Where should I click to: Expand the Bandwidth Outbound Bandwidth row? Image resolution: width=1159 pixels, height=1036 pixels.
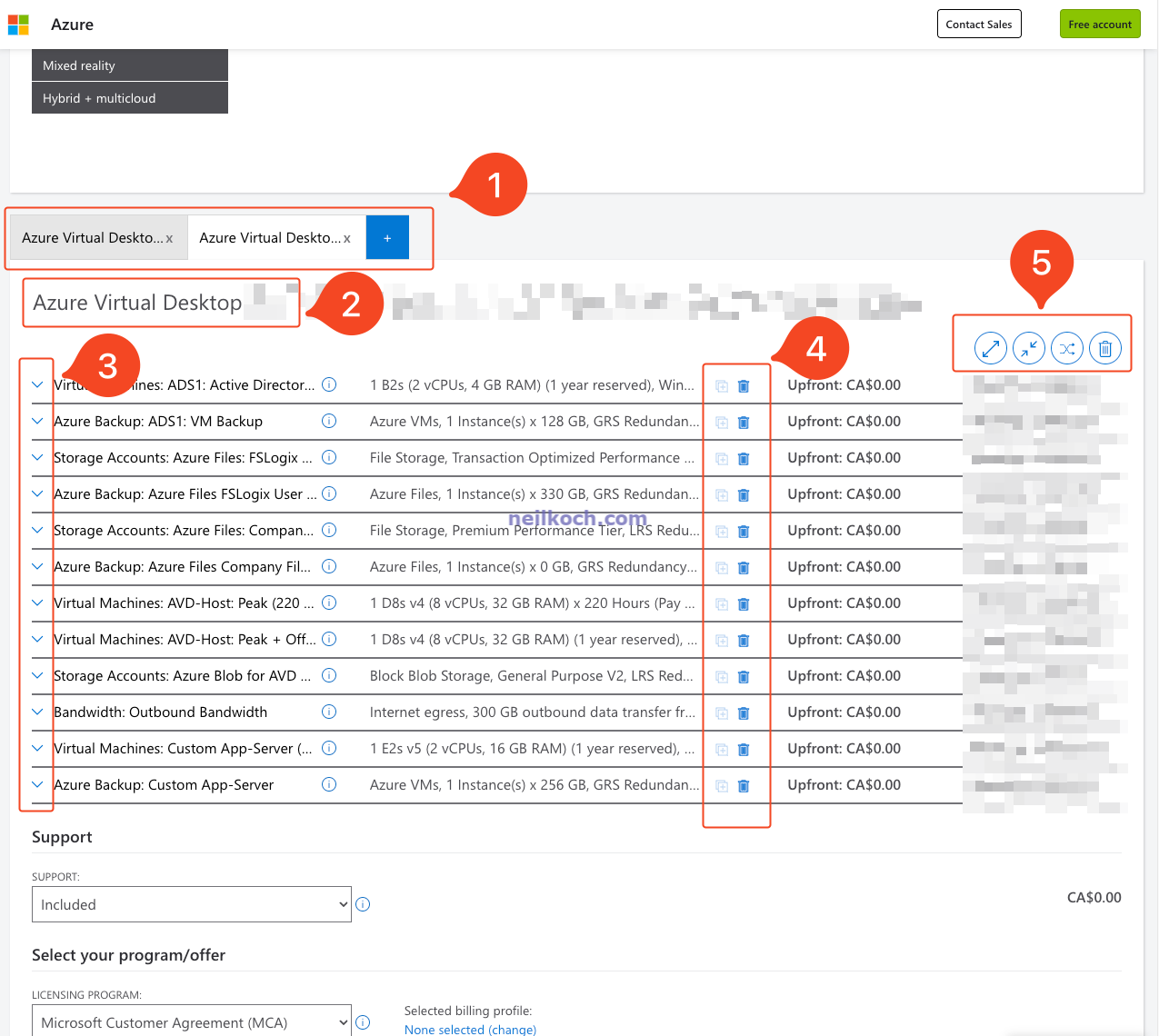click(x=37, y=712)
